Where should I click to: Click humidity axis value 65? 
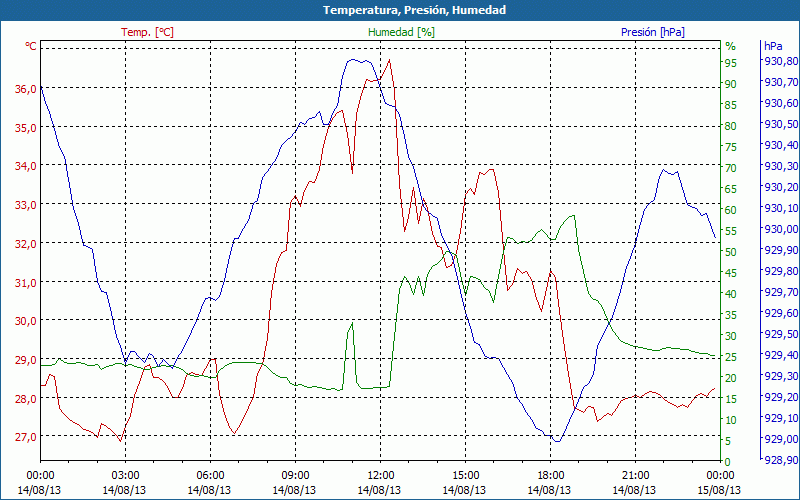click(x=731, y=189)
